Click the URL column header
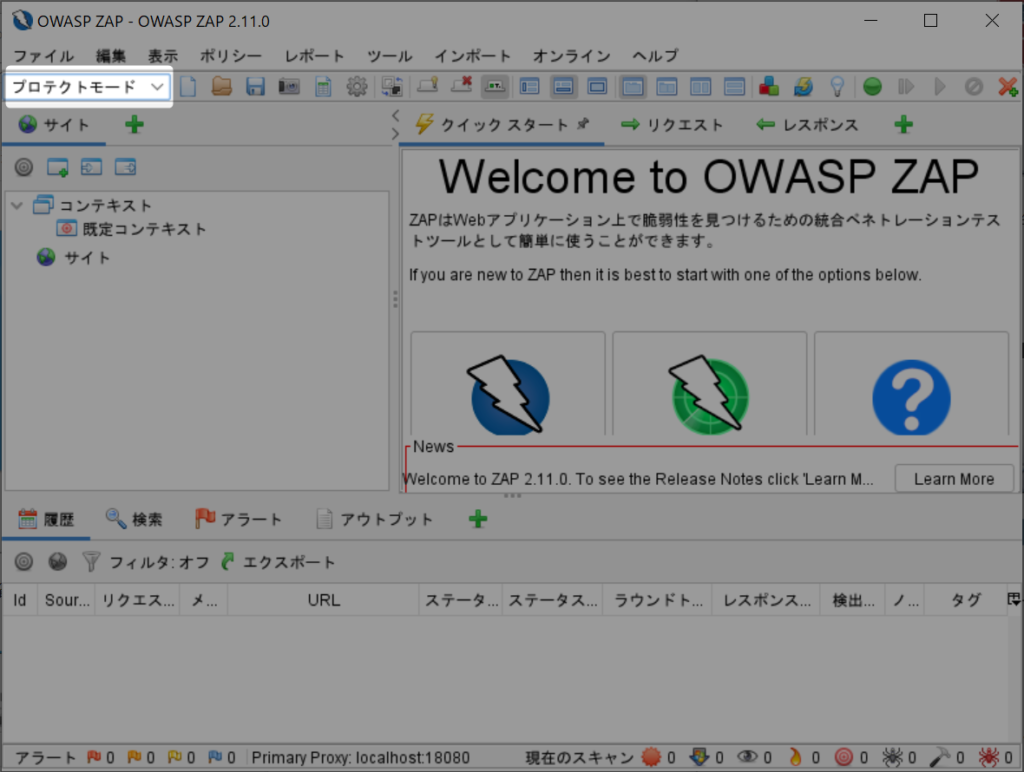 (323, 600)
